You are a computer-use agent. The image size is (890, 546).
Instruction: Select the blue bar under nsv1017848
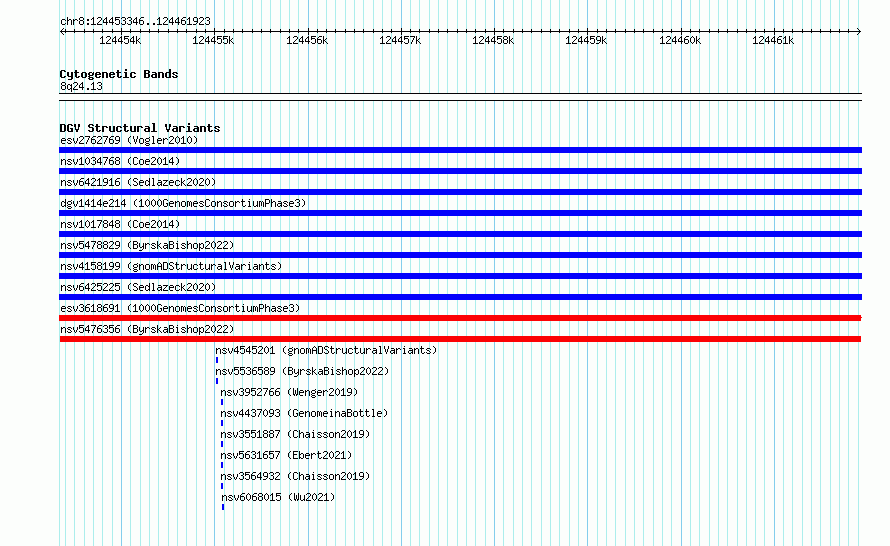tap(460, 234)
